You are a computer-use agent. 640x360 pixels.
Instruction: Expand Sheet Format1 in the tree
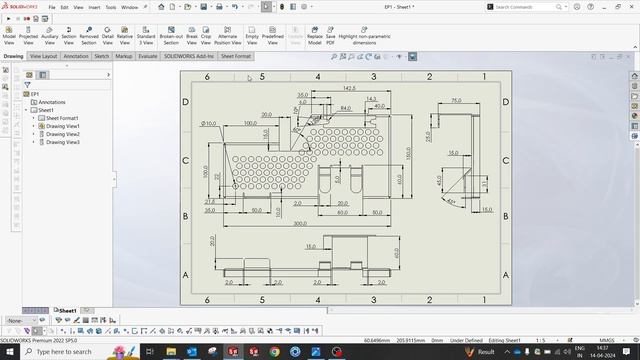pos(33,118)
